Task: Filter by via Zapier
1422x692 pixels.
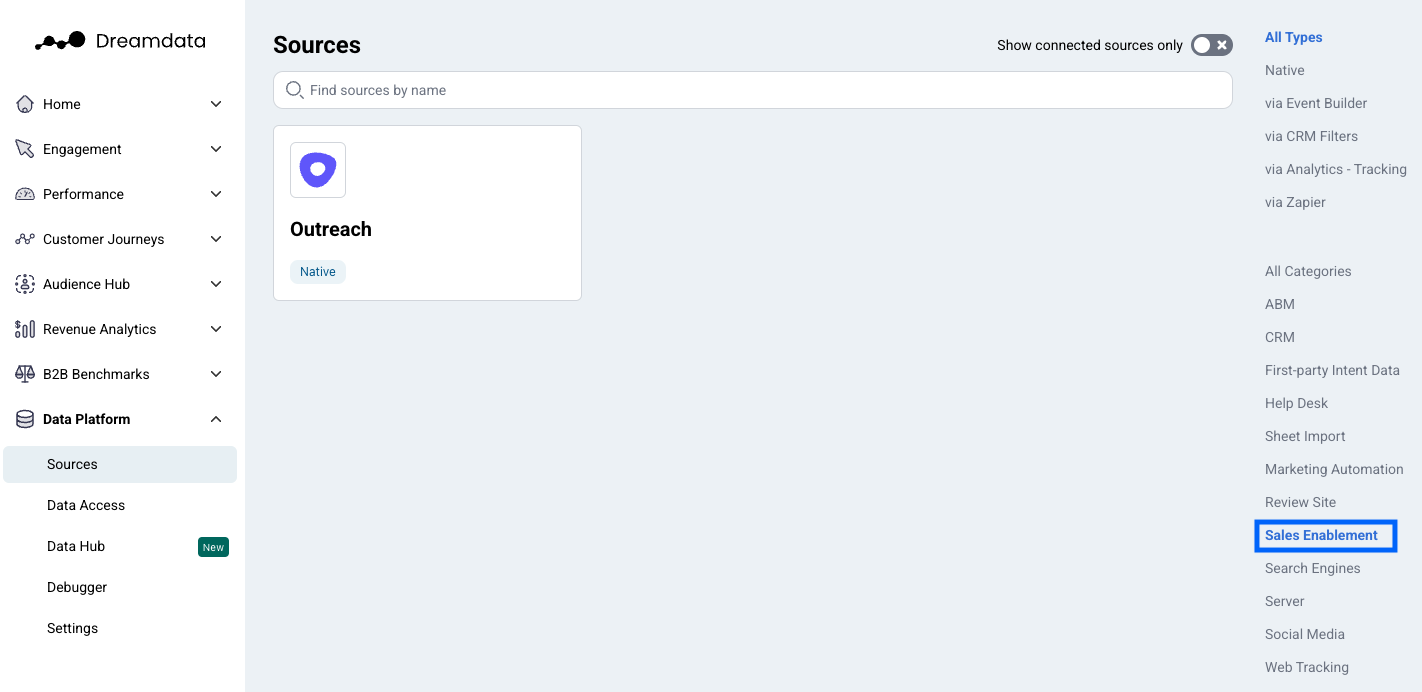Action: [x=1295, y=202]
